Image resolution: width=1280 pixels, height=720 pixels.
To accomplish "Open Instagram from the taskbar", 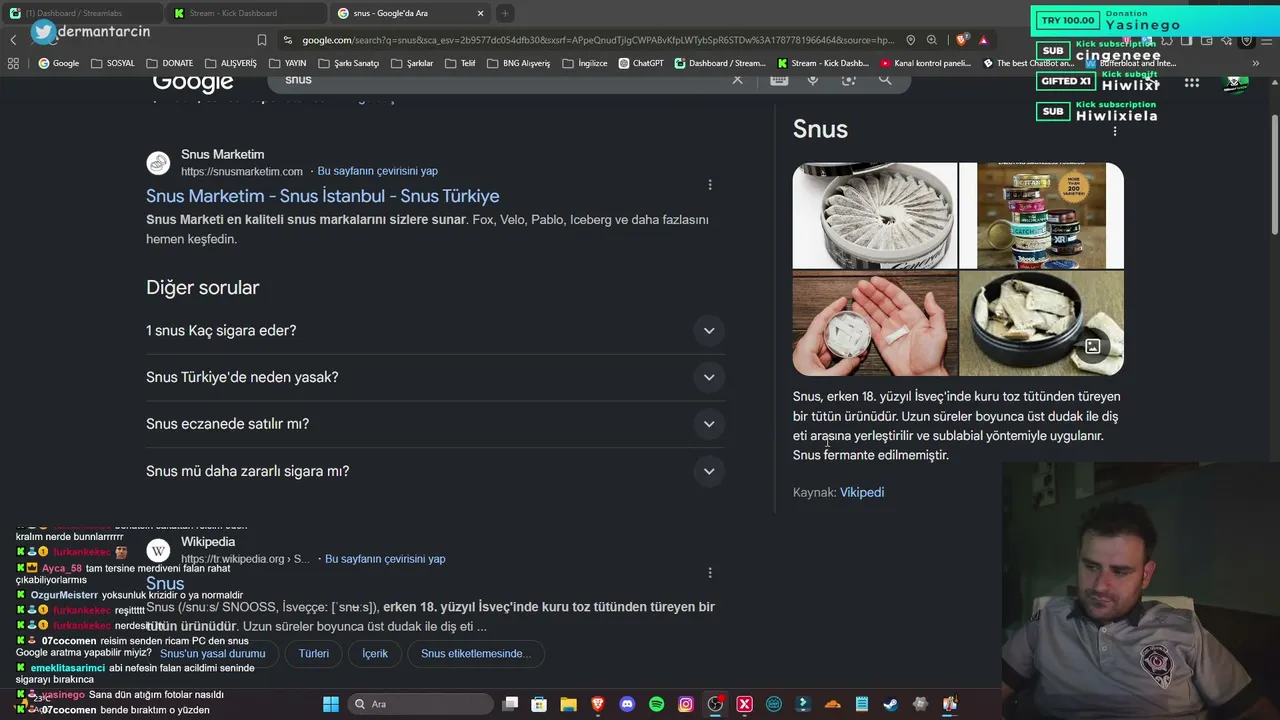I will [686, 704].
